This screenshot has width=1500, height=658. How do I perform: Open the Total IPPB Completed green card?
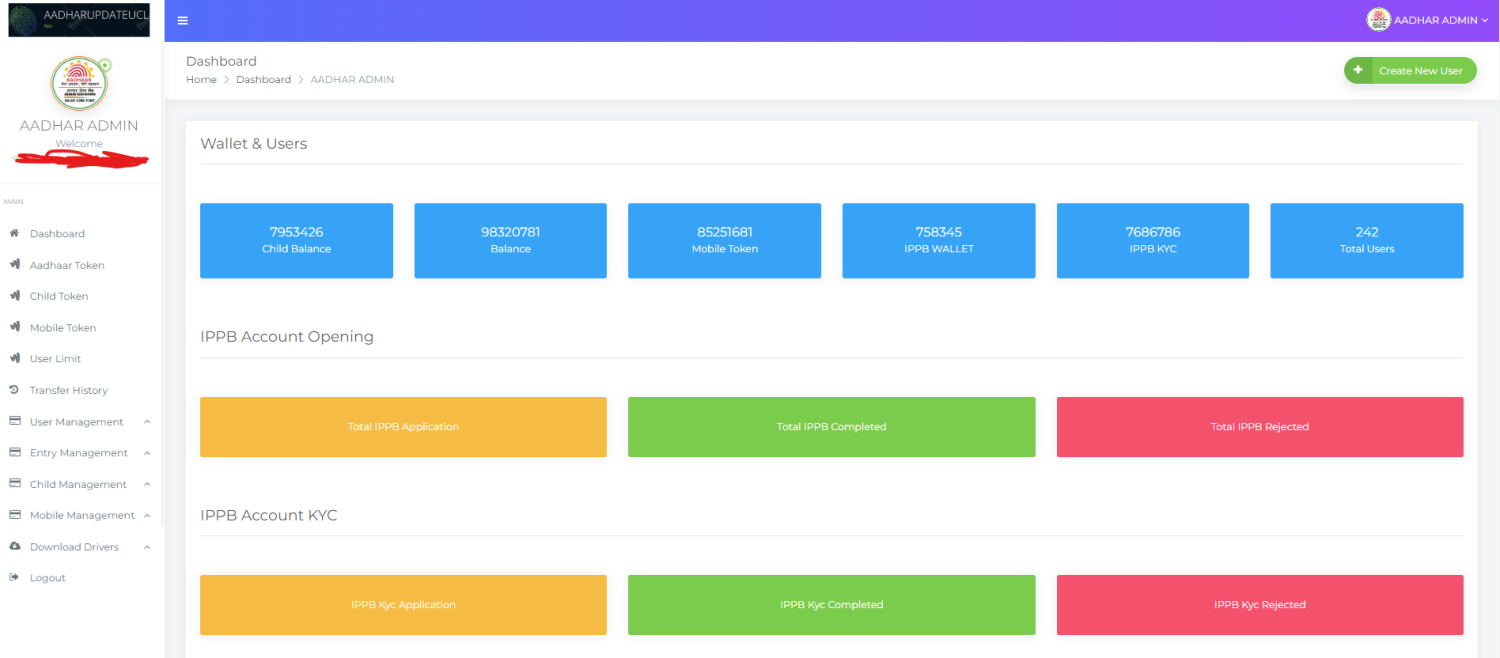tap(831, 427)
